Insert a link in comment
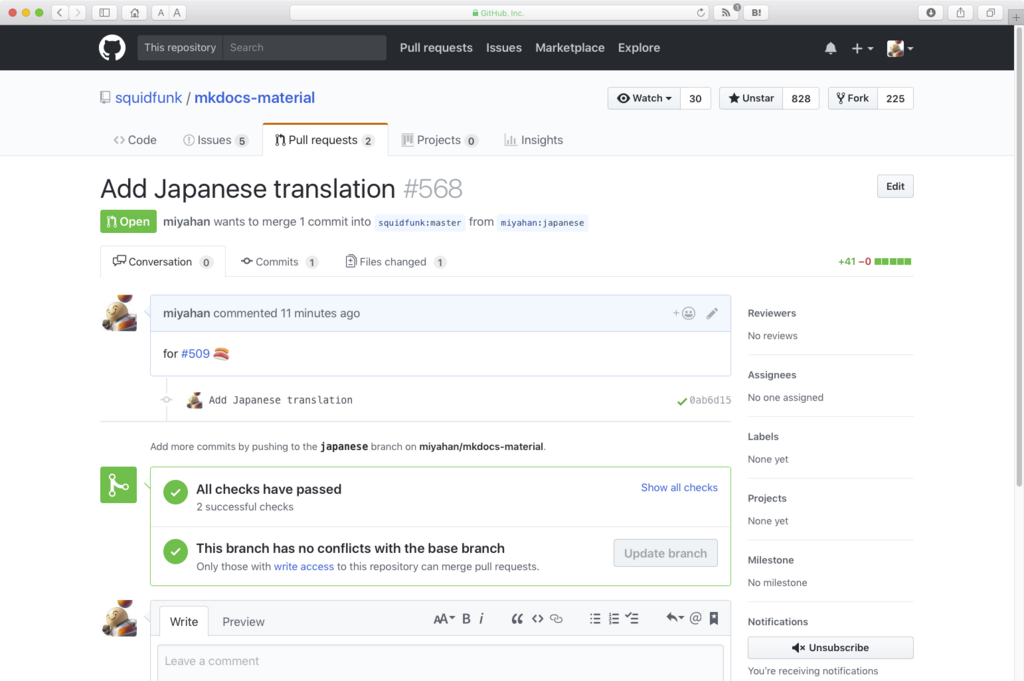Viewport: 1024px width, 681px height. (x=556, y=618)
